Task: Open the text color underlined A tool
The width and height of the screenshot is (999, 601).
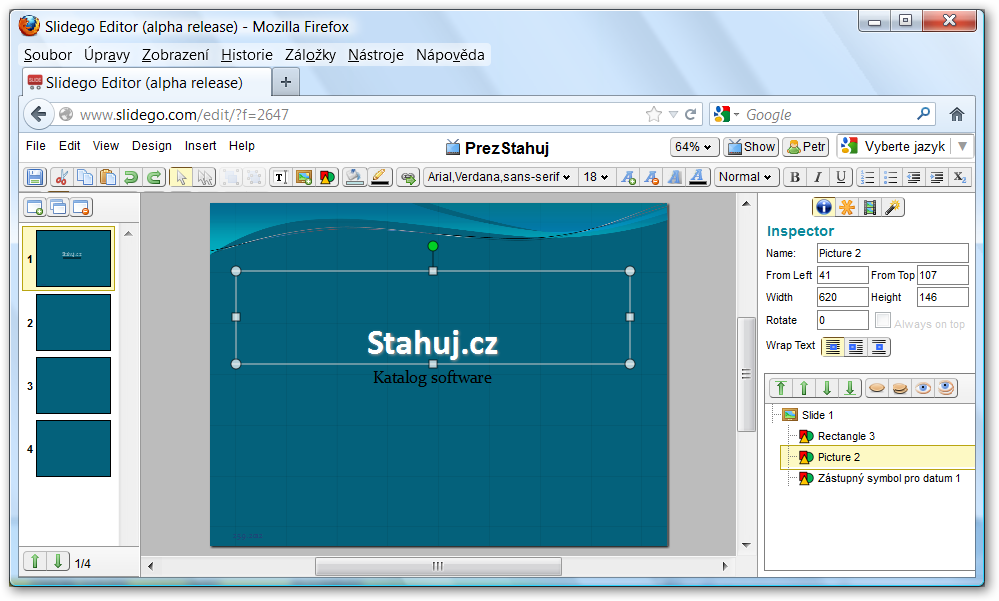Action: (698, 177)
